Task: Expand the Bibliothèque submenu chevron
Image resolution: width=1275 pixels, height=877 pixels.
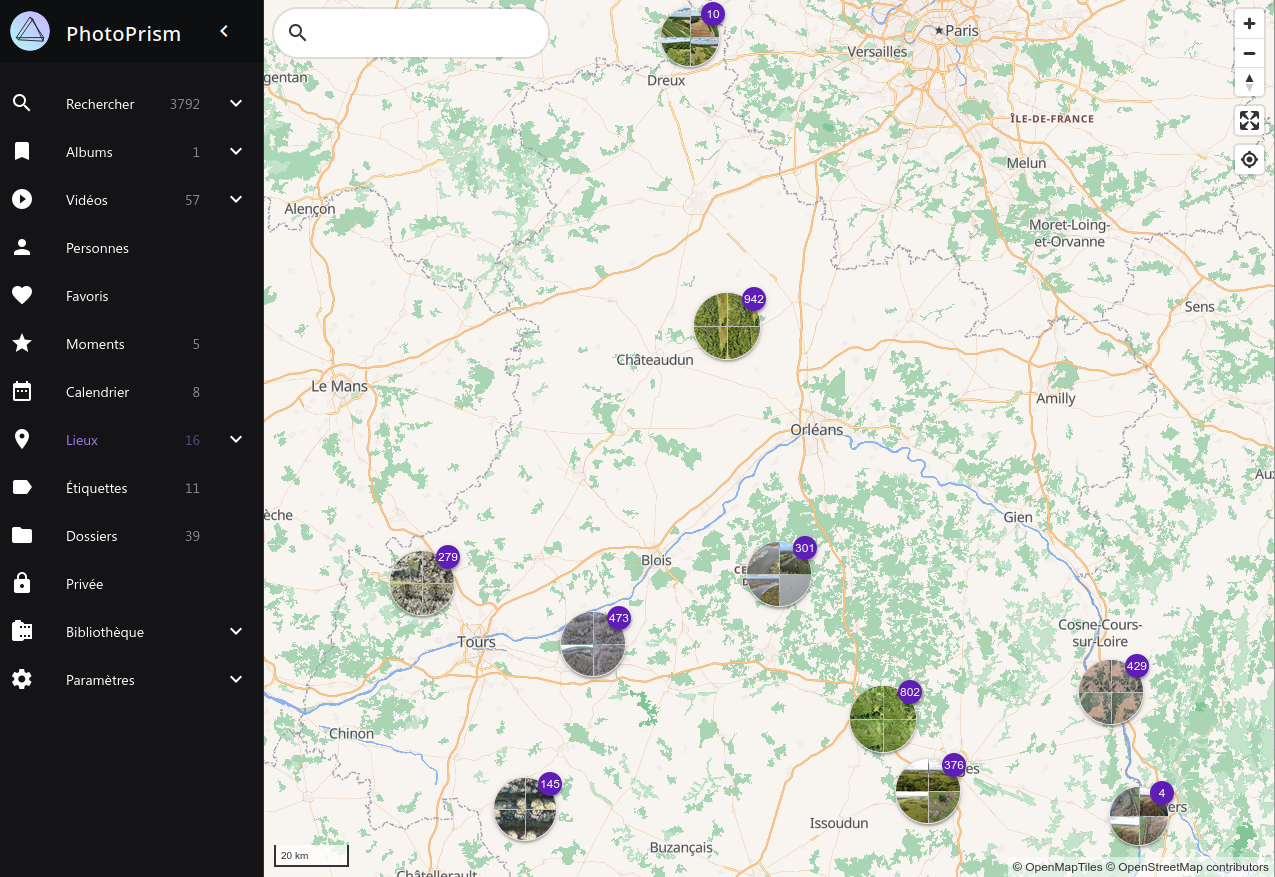Action: point(236,632)
